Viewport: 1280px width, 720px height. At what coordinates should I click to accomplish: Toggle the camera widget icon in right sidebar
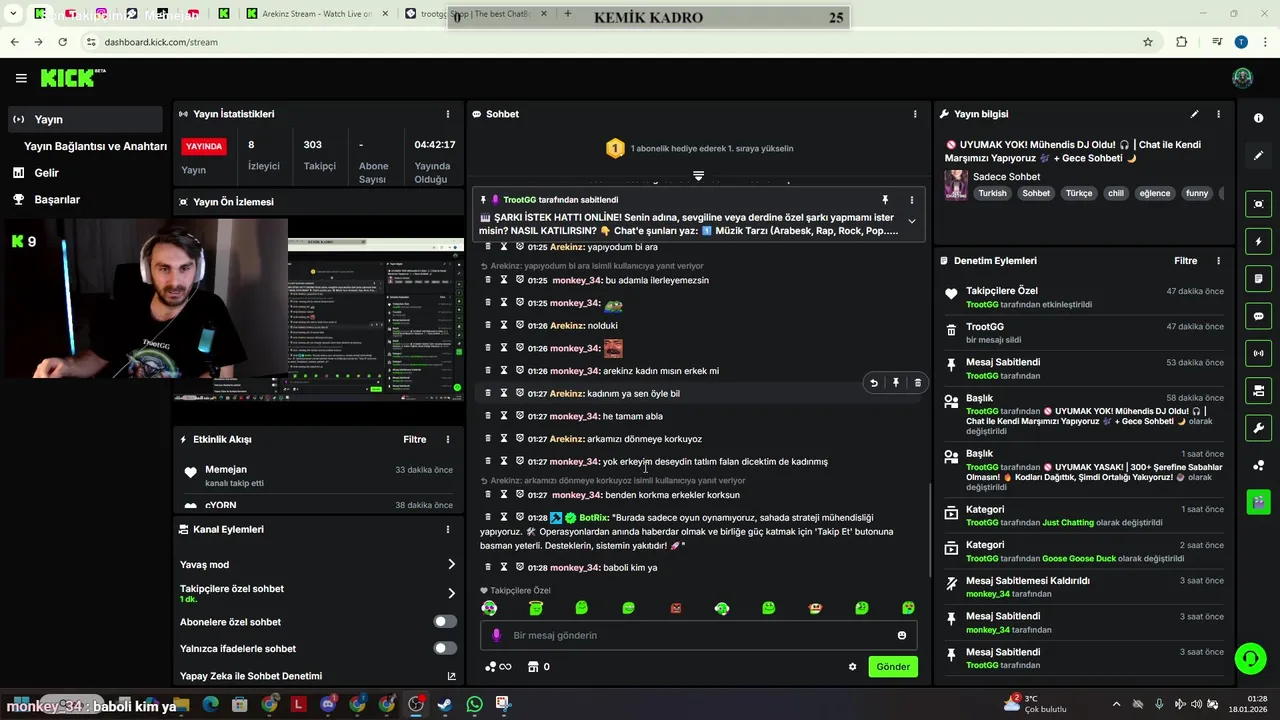point(1258,390)
